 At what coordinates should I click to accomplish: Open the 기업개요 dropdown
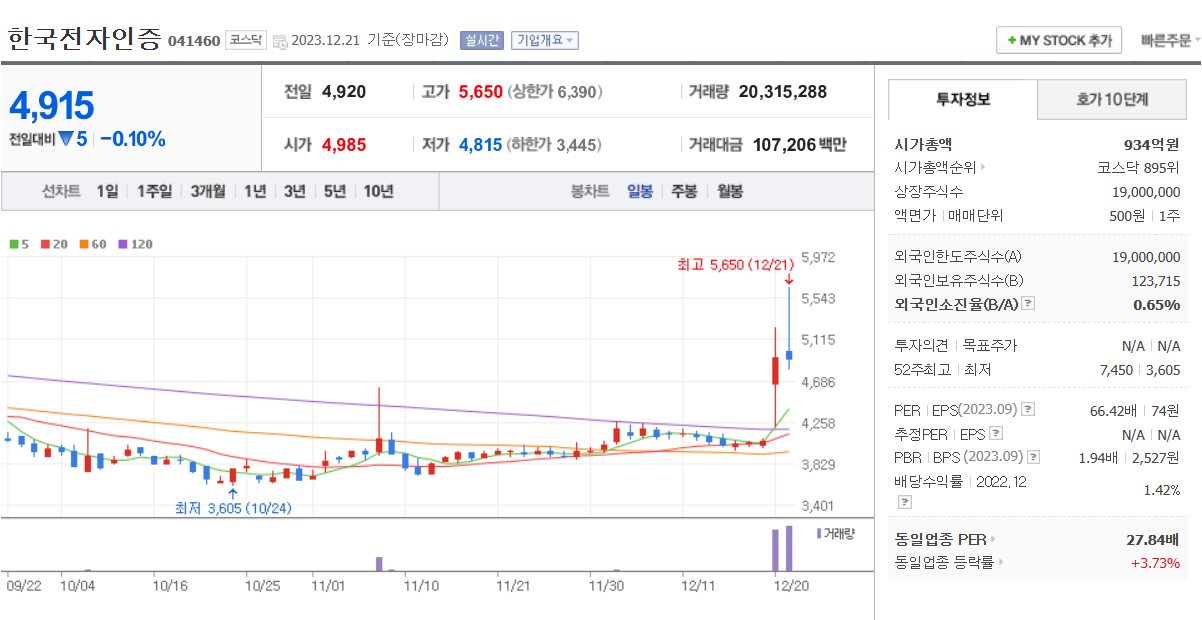[x=545, y=41]
